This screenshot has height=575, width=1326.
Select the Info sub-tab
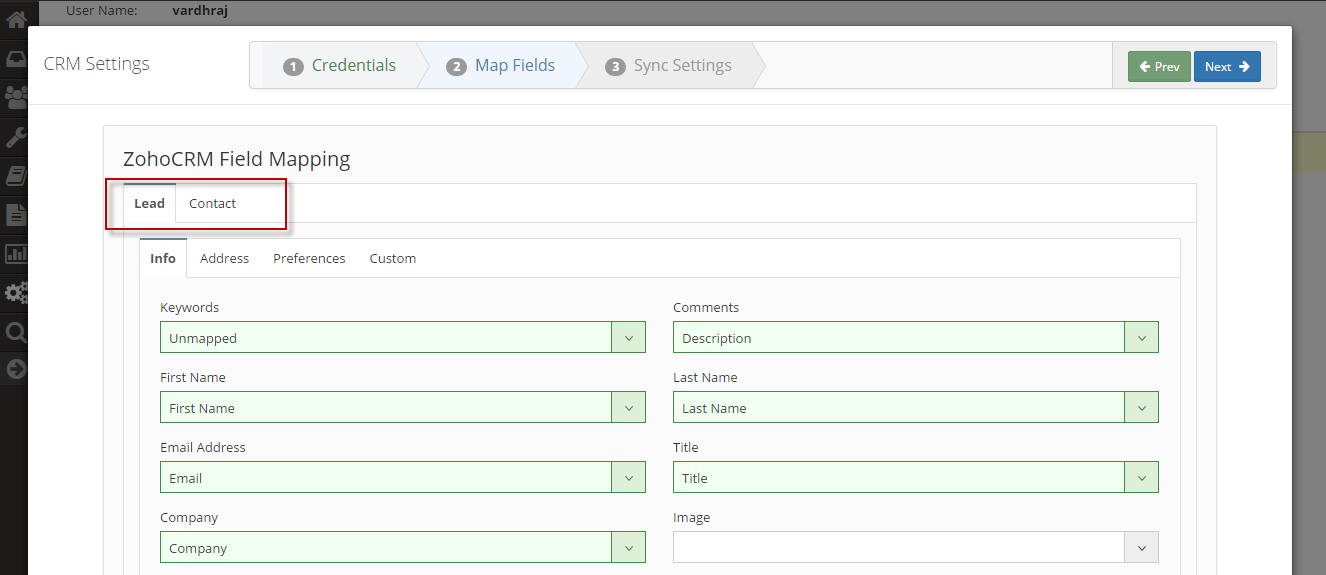coord(163,258)
